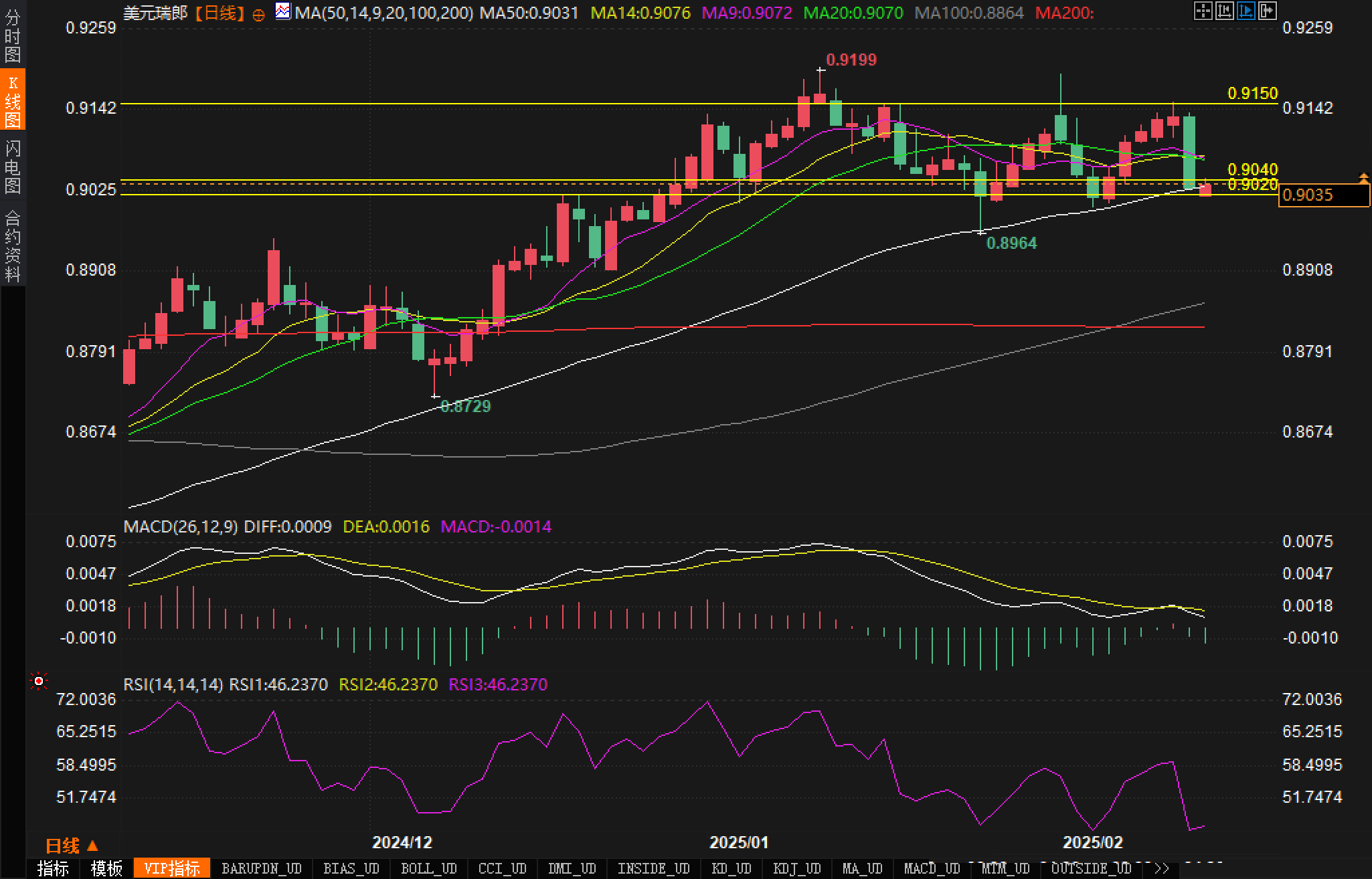
Task: Click the MA indicator chart icon
Action: tap(284, 11)
